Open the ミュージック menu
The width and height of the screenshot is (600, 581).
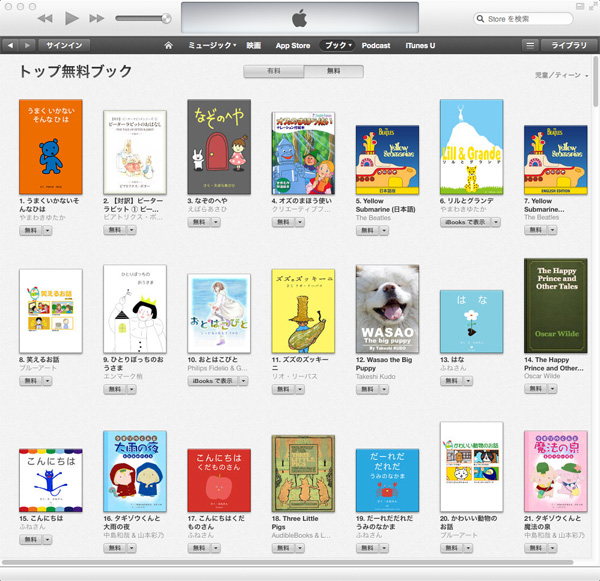tap(212, 45)
